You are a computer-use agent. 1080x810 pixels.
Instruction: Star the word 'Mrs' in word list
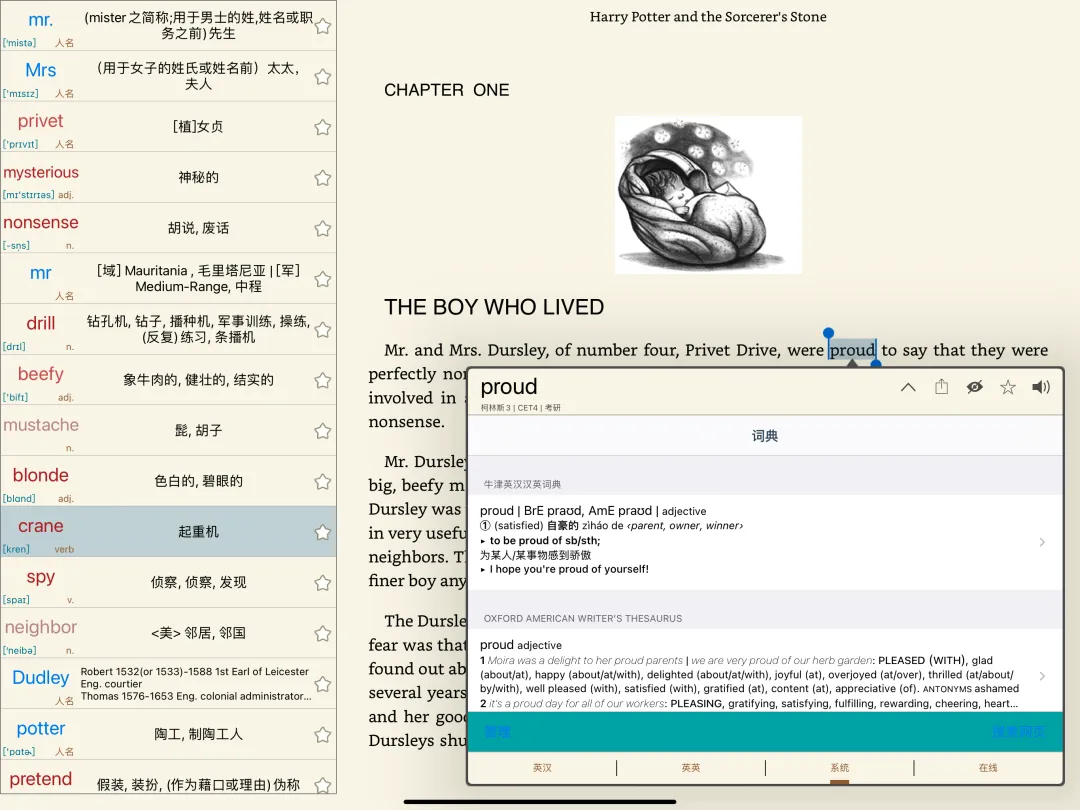pyautogui.click(x=322, y=76)
